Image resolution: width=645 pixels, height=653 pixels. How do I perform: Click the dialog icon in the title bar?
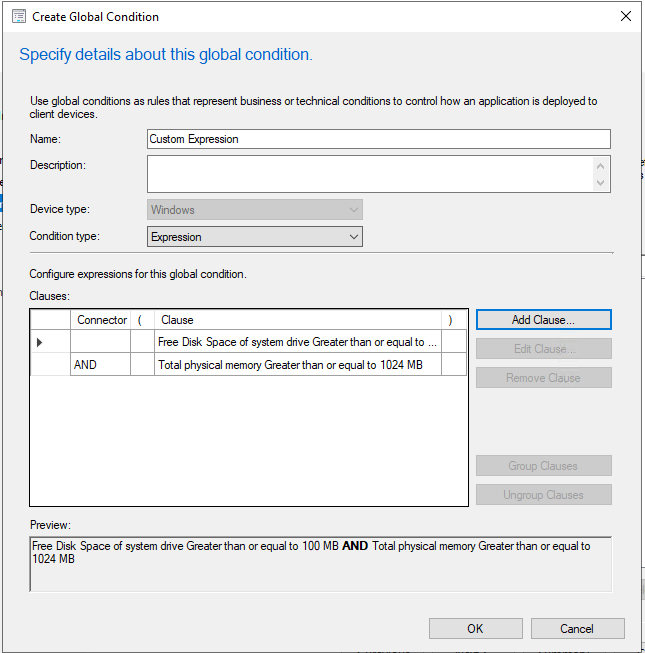point(18,17)
